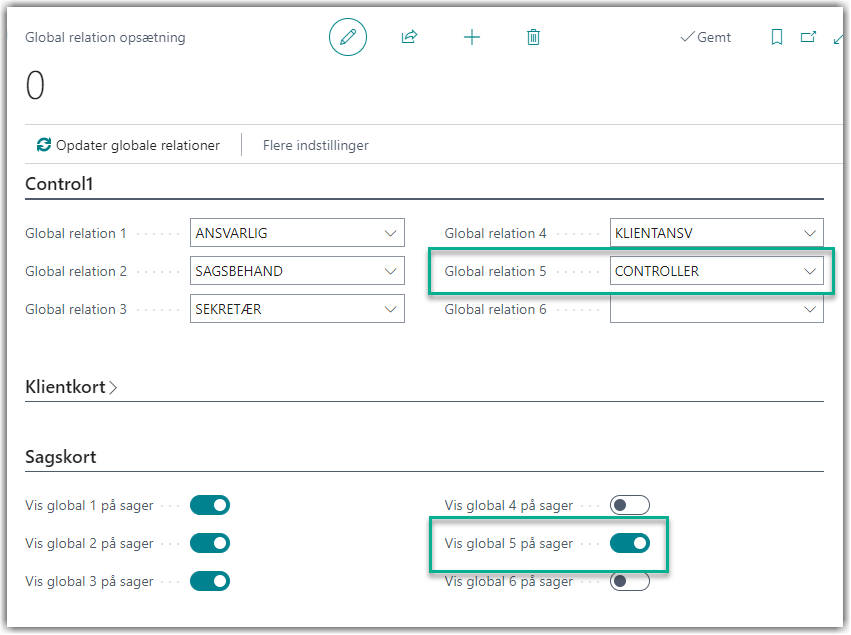Click the pencil edit icon

coord(348,37)
